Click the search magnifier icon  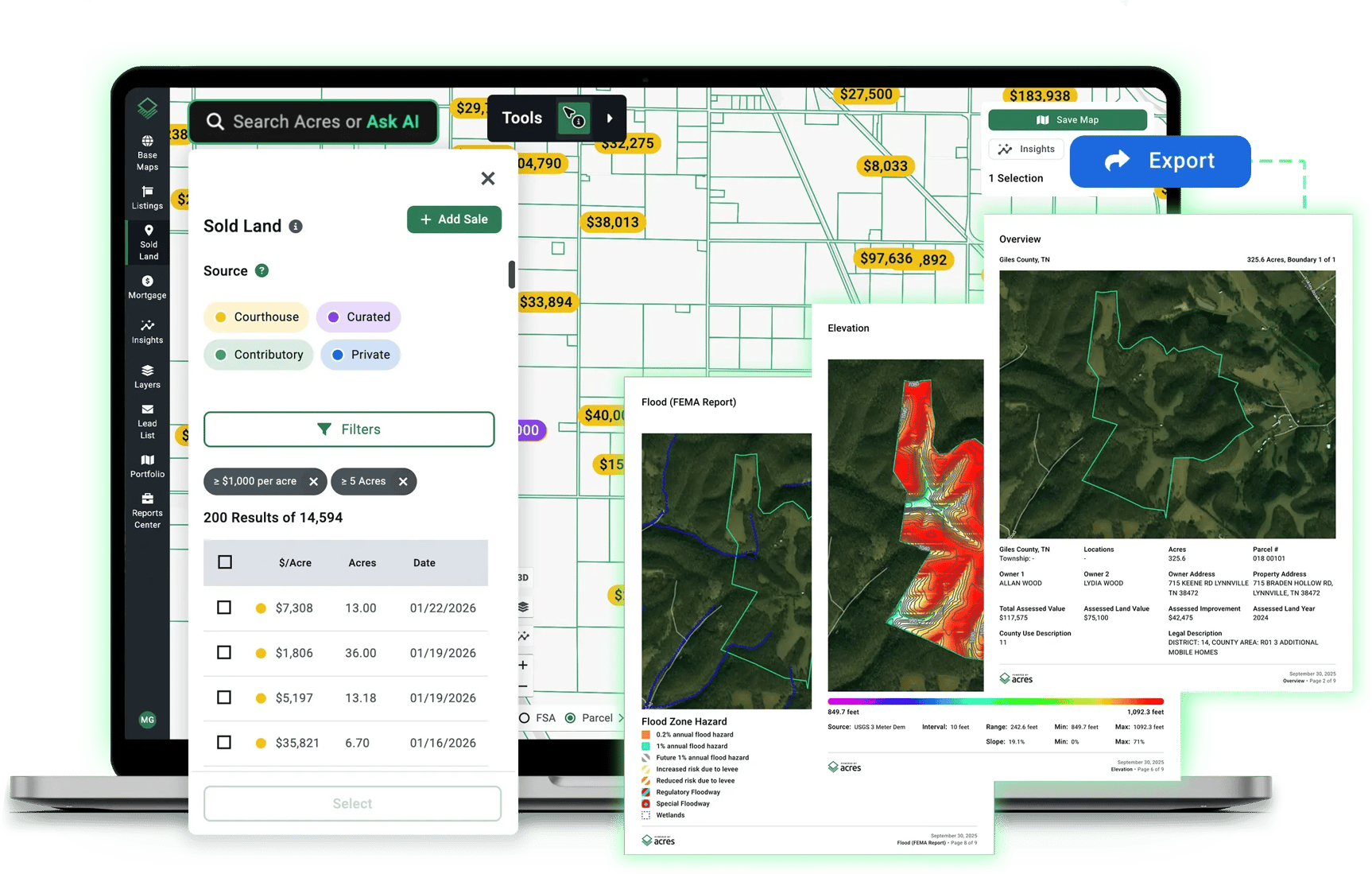pos(215,122)
